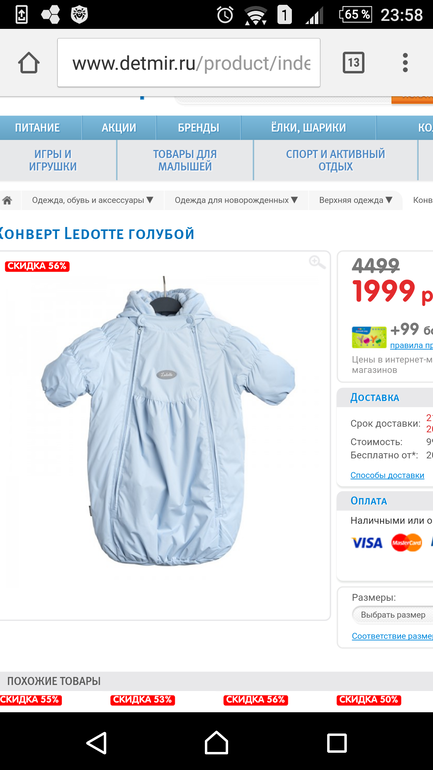Tap the blue Ledotte envelope product image
The image size is (433, 770).
(x=168, y=422)
